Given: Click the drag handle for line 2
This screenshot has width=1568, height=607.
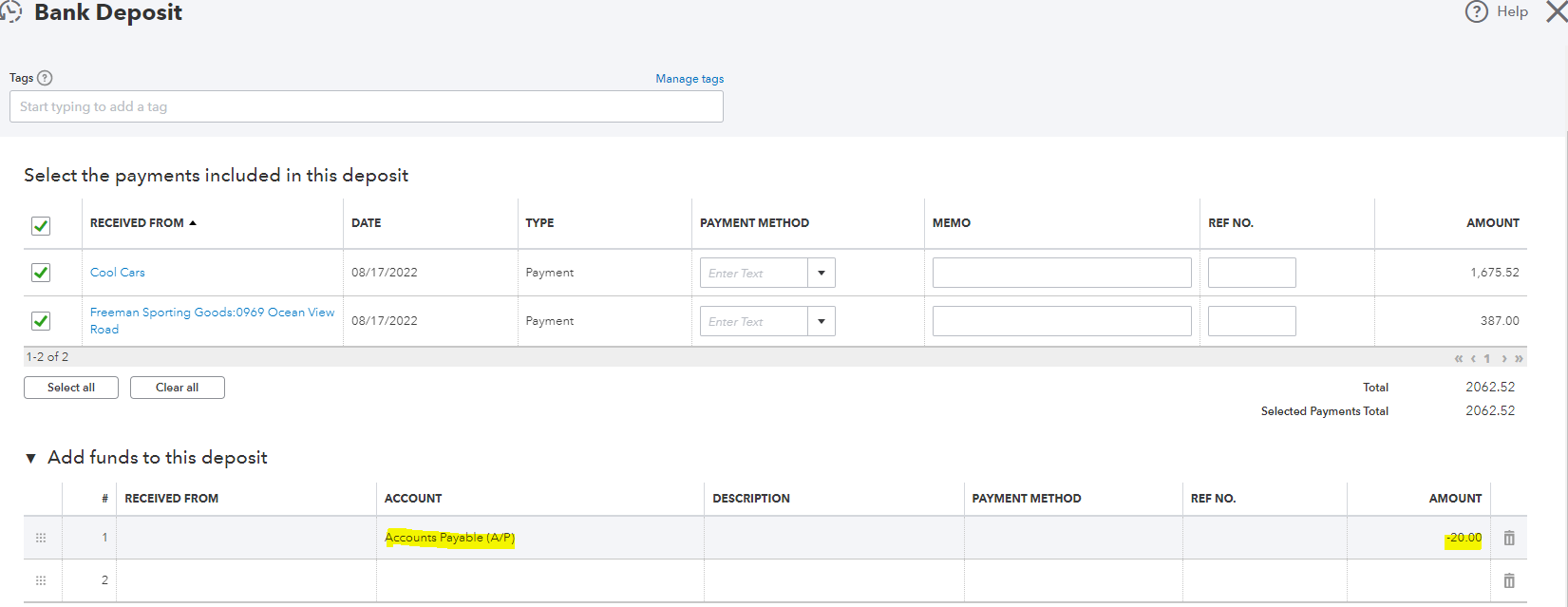Looking at the screenshot, I should point(41,580).
